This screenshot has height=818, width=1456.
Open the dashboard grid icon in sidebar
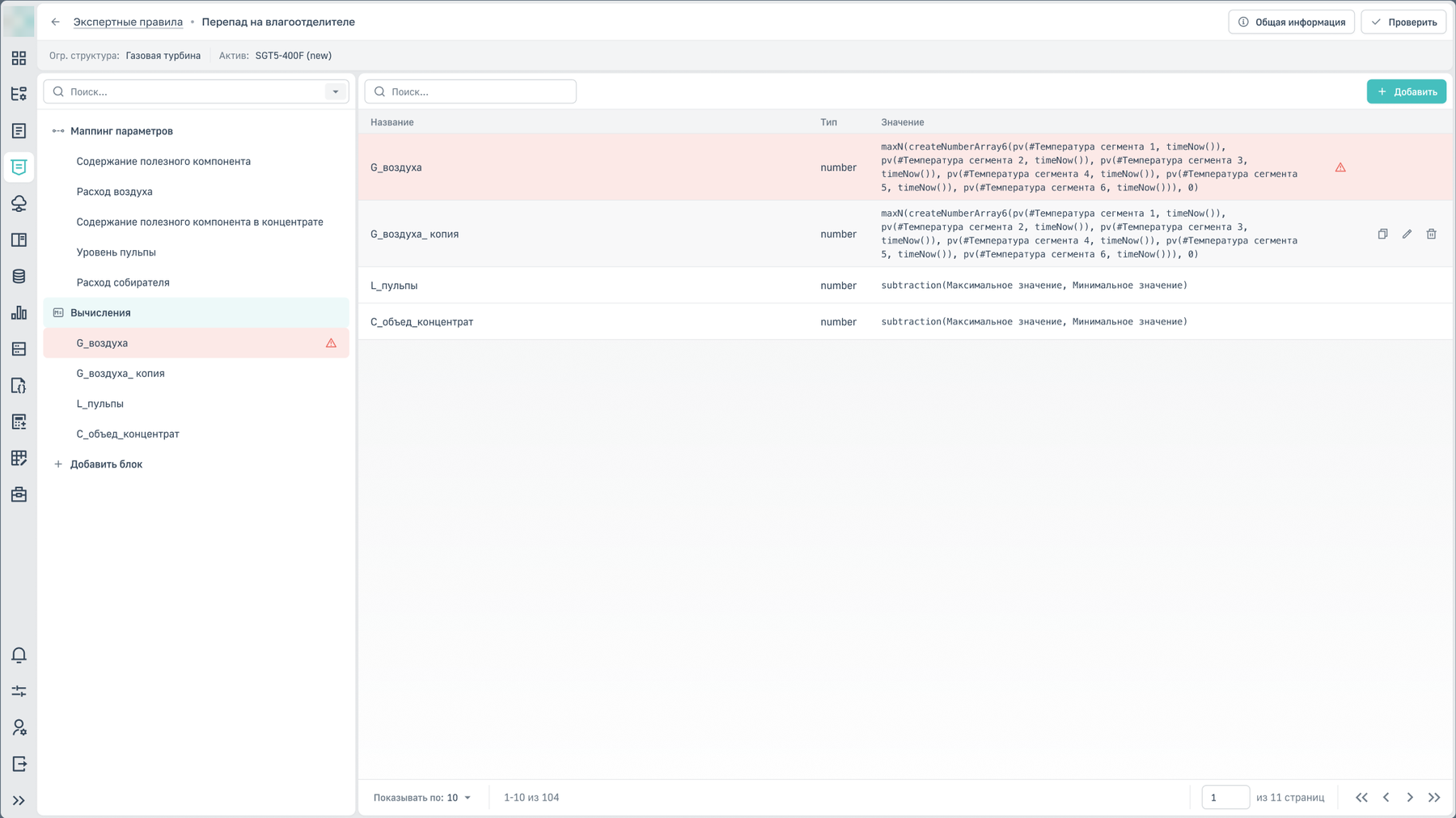tap(19, 58)
